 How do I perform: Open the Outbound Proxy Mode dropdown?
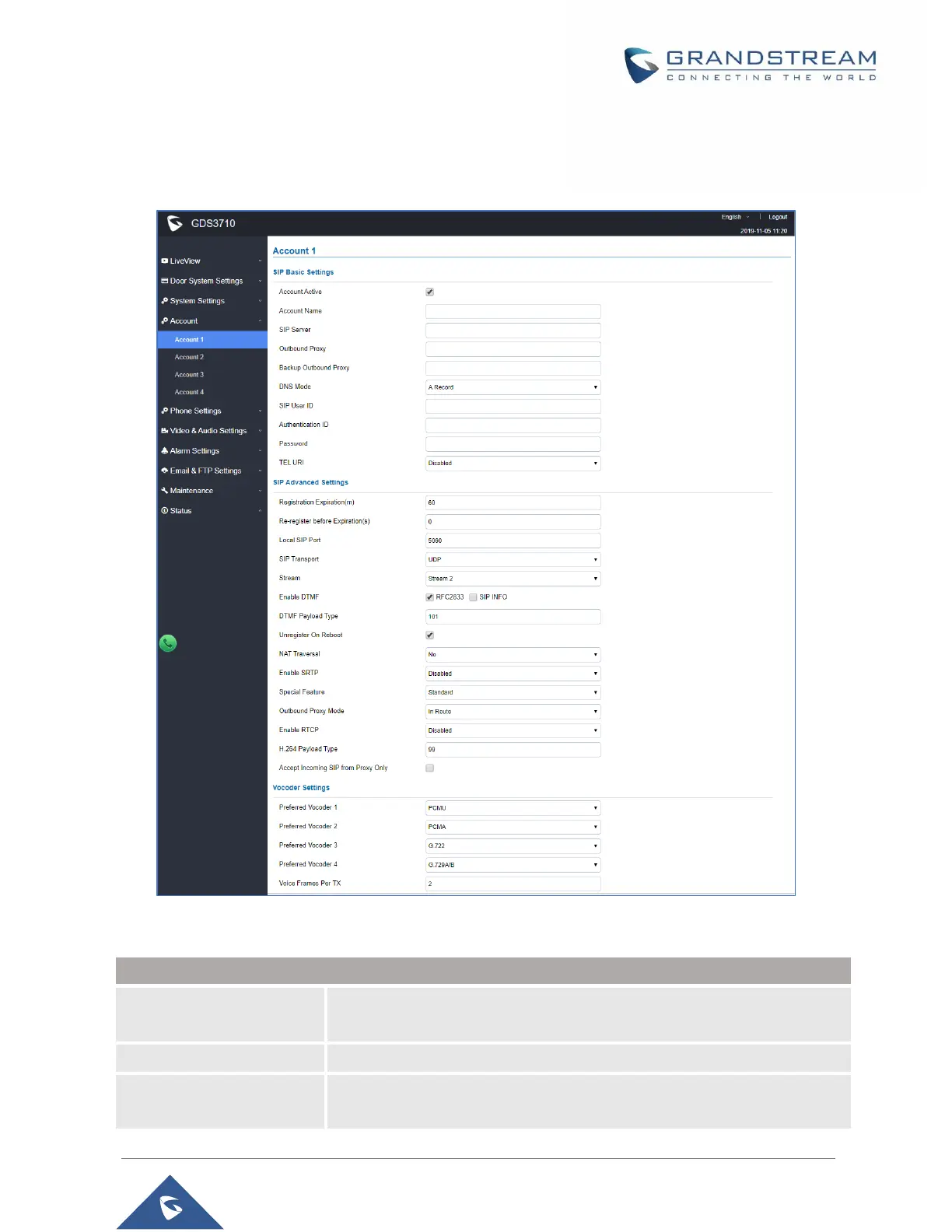click(x=513, y=712)
